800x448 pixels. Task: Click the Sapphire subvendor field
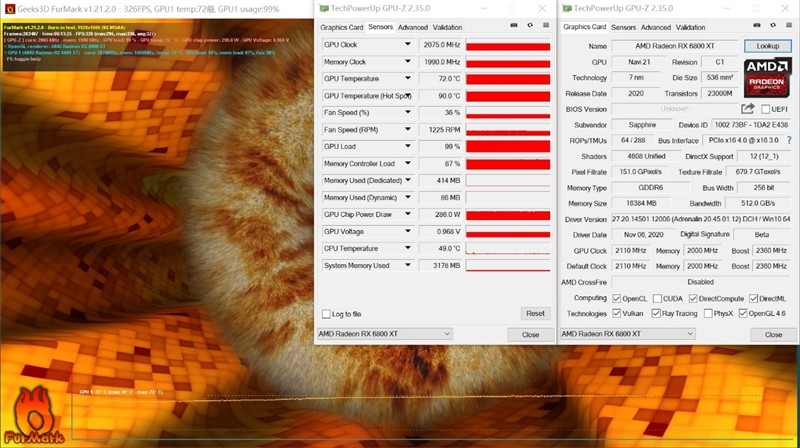pyautogui.click(x=642, y=125)
